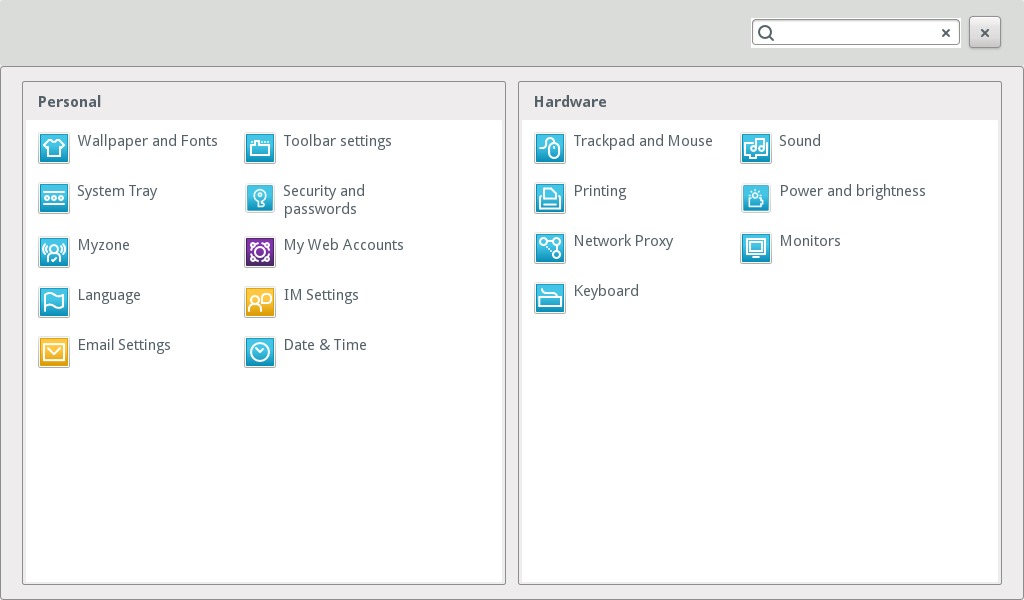
Task: Select the Security and passwords icon
Action: click(x=260, y=198)
